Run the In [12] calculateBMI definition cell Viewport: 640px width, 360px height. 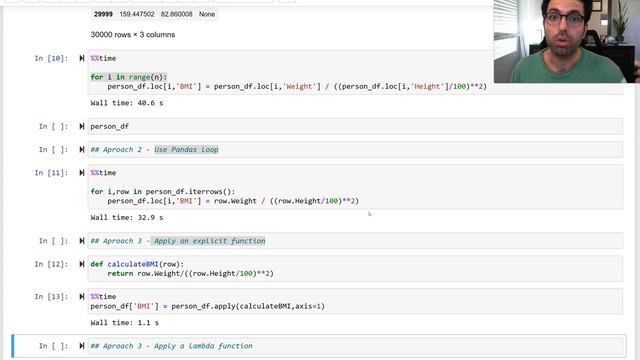point(82,264)
